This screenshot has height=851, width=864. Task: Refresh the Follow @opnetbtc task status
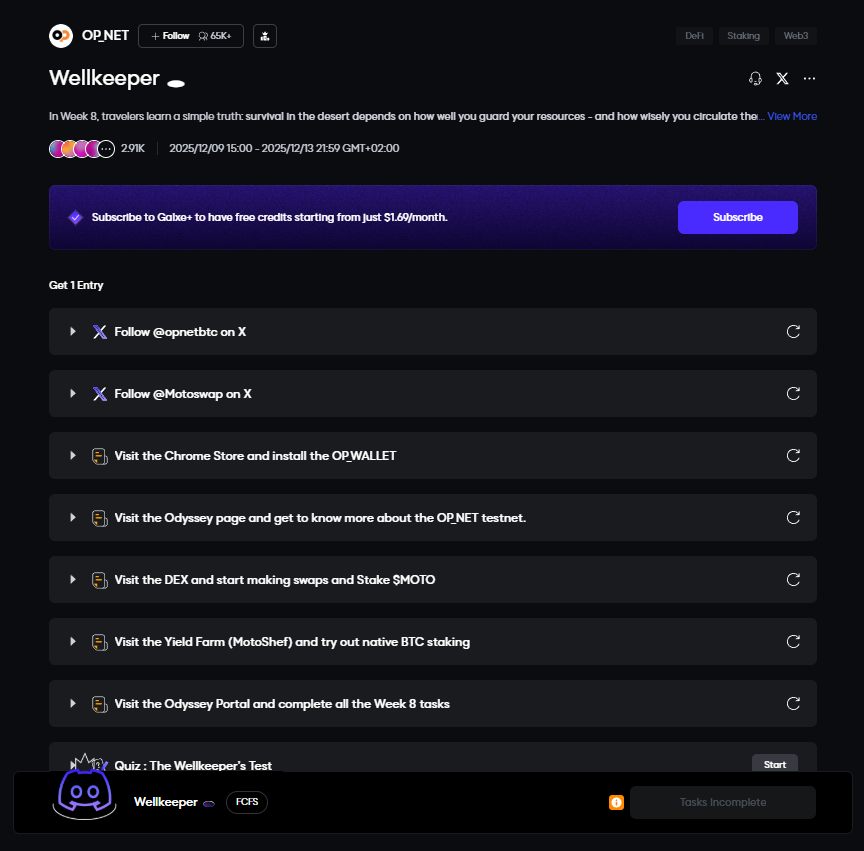pos(793,331)
